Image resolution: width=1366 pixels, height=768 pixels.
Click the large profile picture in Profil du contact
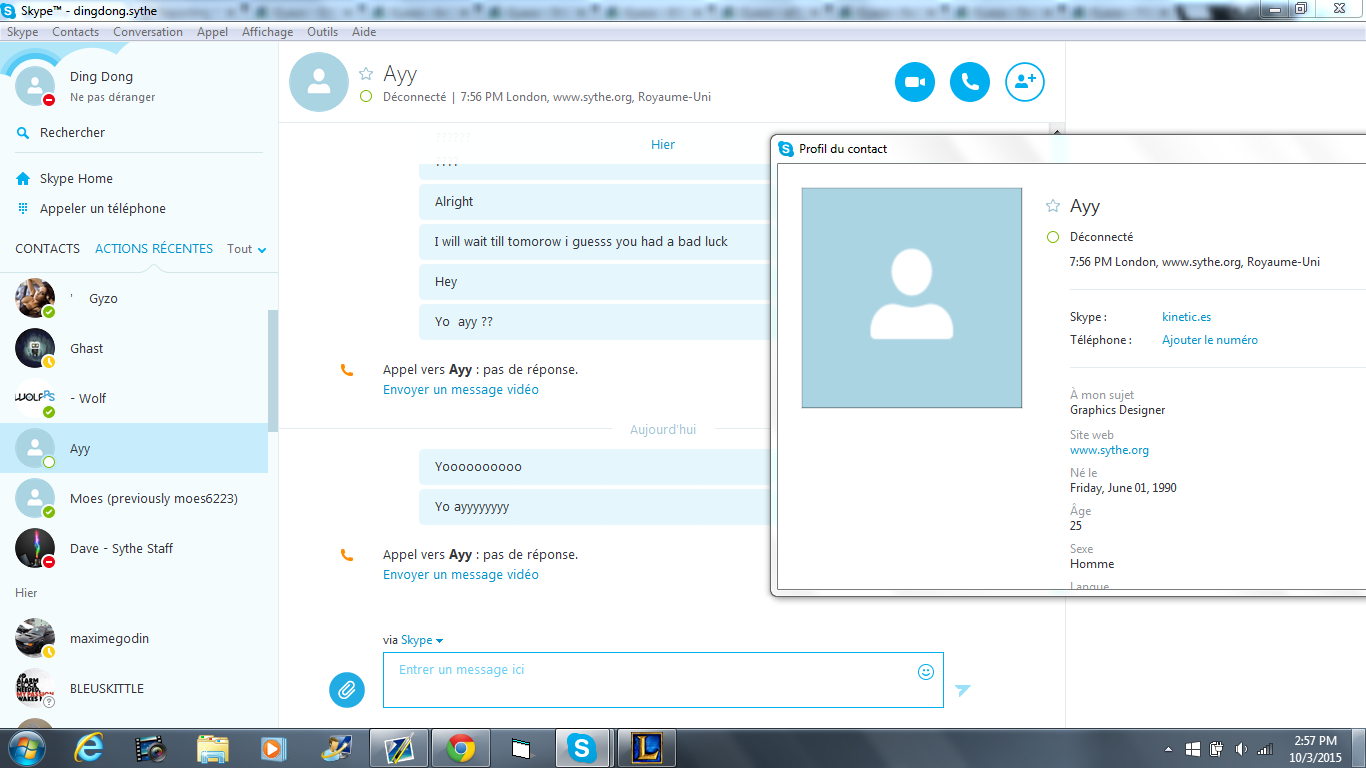912,298
